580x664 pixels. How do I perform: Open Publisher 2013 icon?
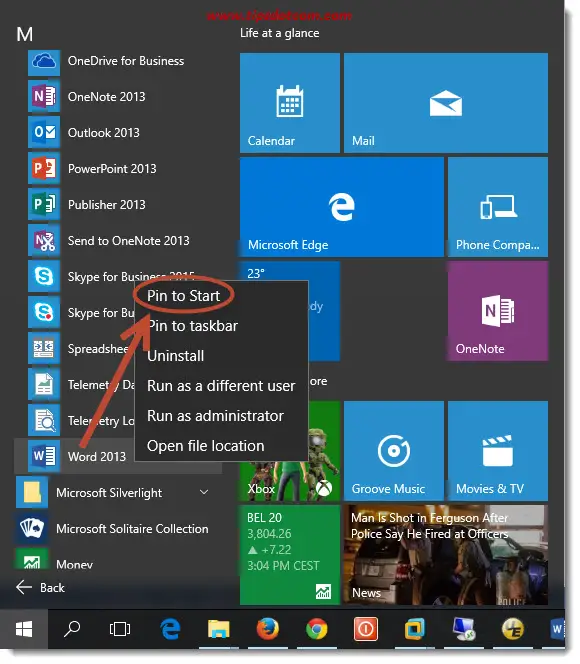click(x=44, y=205)
